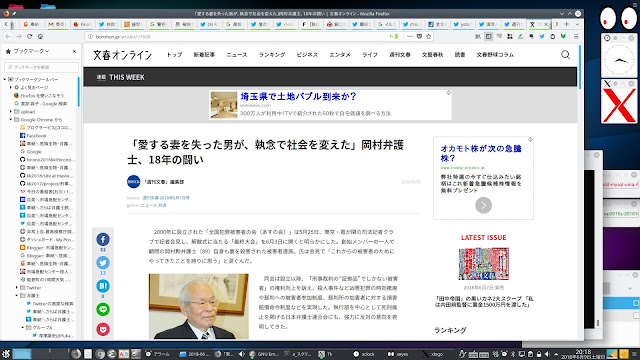The width and height of the screenshot is (640, 360).
Task: Click the 週刊文春 2018年6月7日号 source link
Action: point(166,198)
